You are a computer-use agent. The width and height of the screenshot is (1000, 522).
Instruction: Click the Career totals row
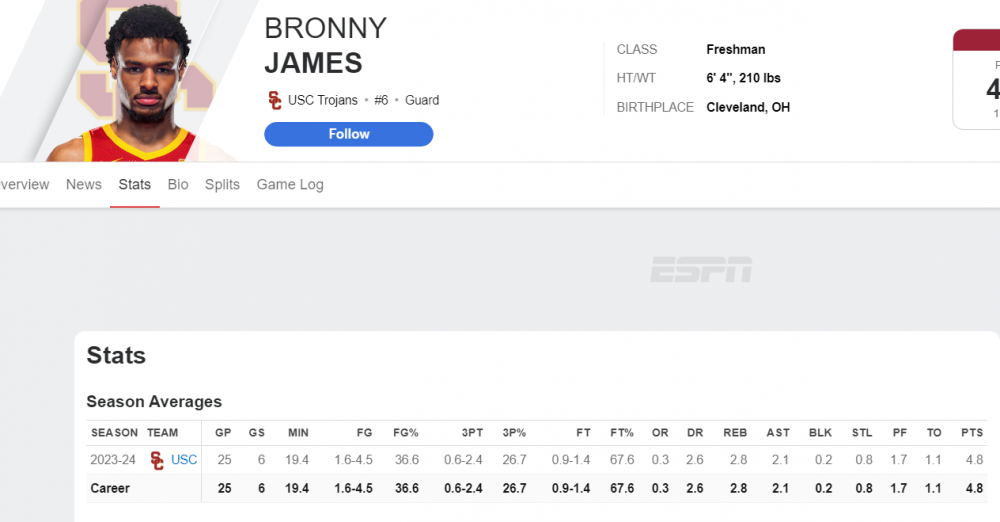[x=110, y=489]
